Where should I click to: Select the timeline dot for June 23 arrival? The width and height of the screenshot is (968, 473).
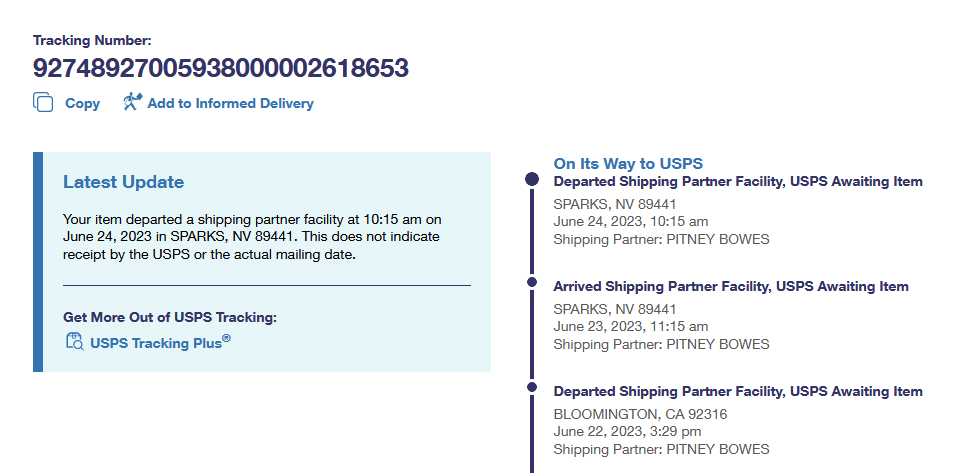pos(532,284)
